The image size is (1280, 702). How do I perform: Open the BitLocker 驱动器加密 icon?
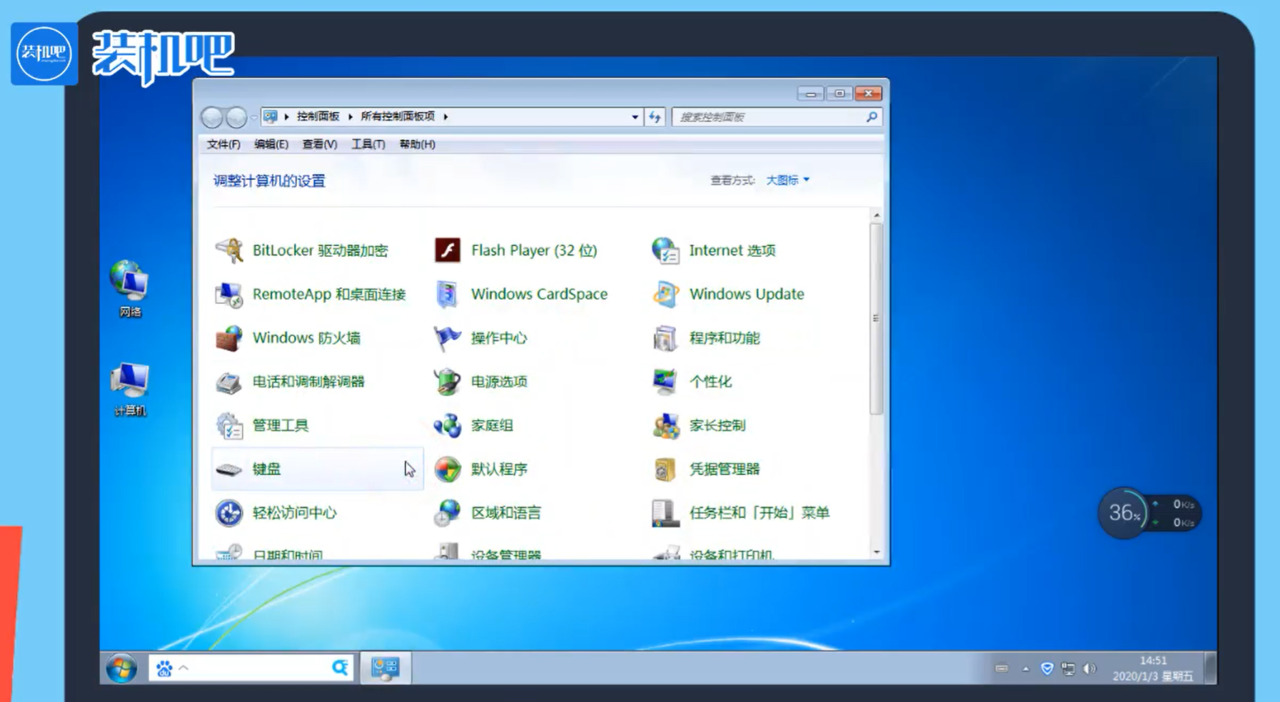pyautogui.click(x=230, y=250)
